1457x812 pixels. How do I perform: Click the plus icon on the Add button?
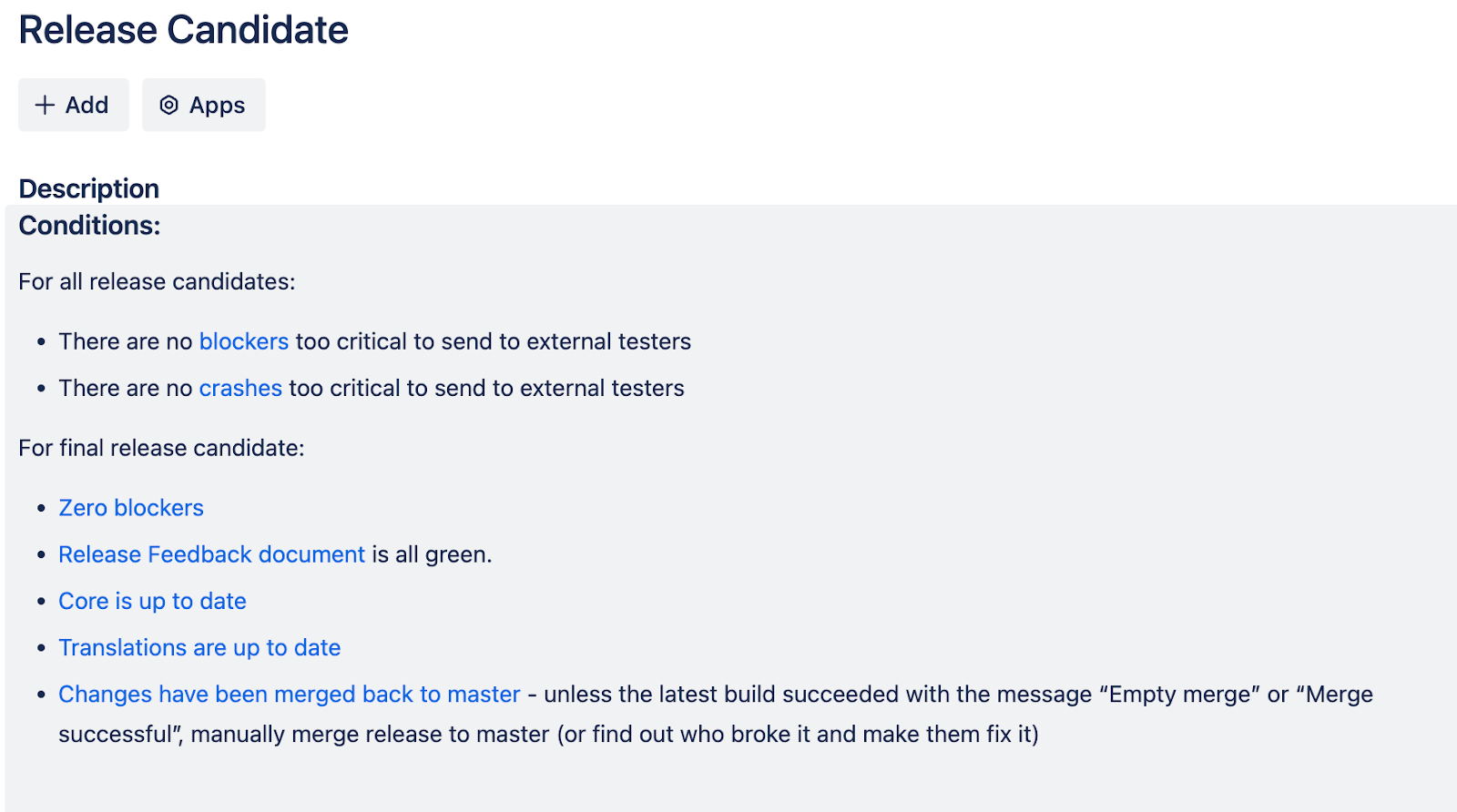coord(43,104)
